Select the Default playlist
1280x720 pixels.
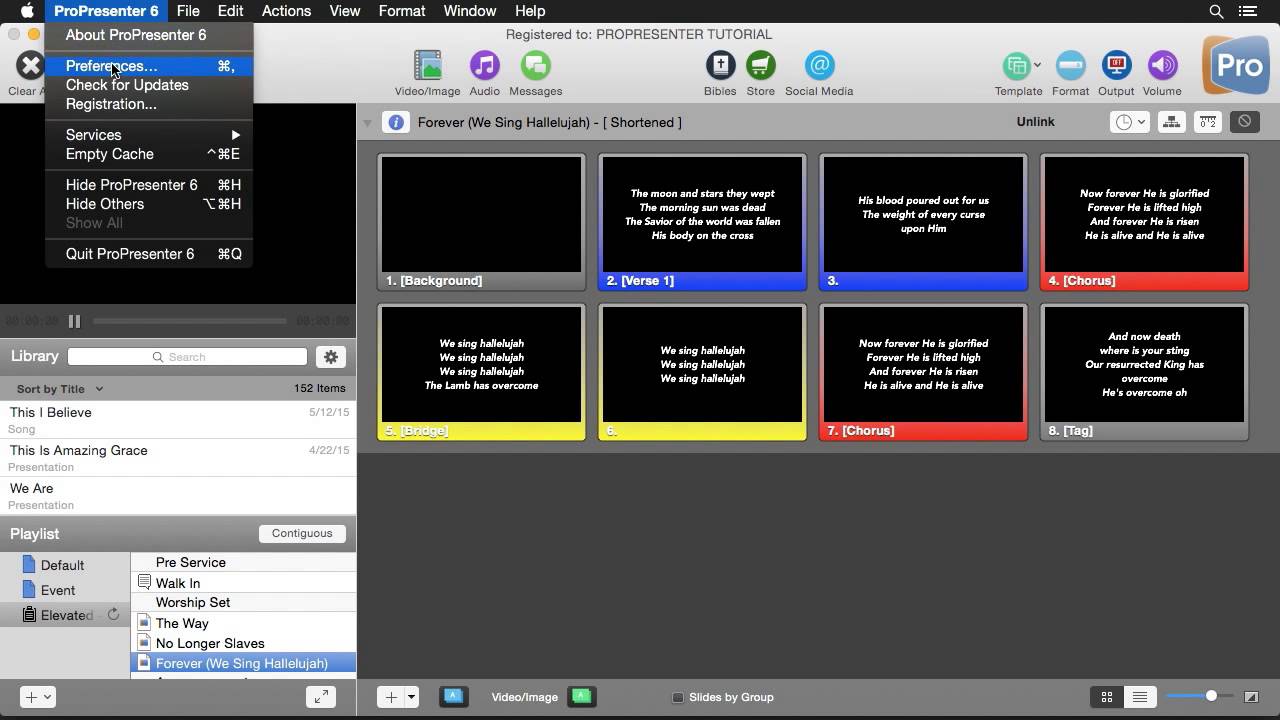coord(65,565)
